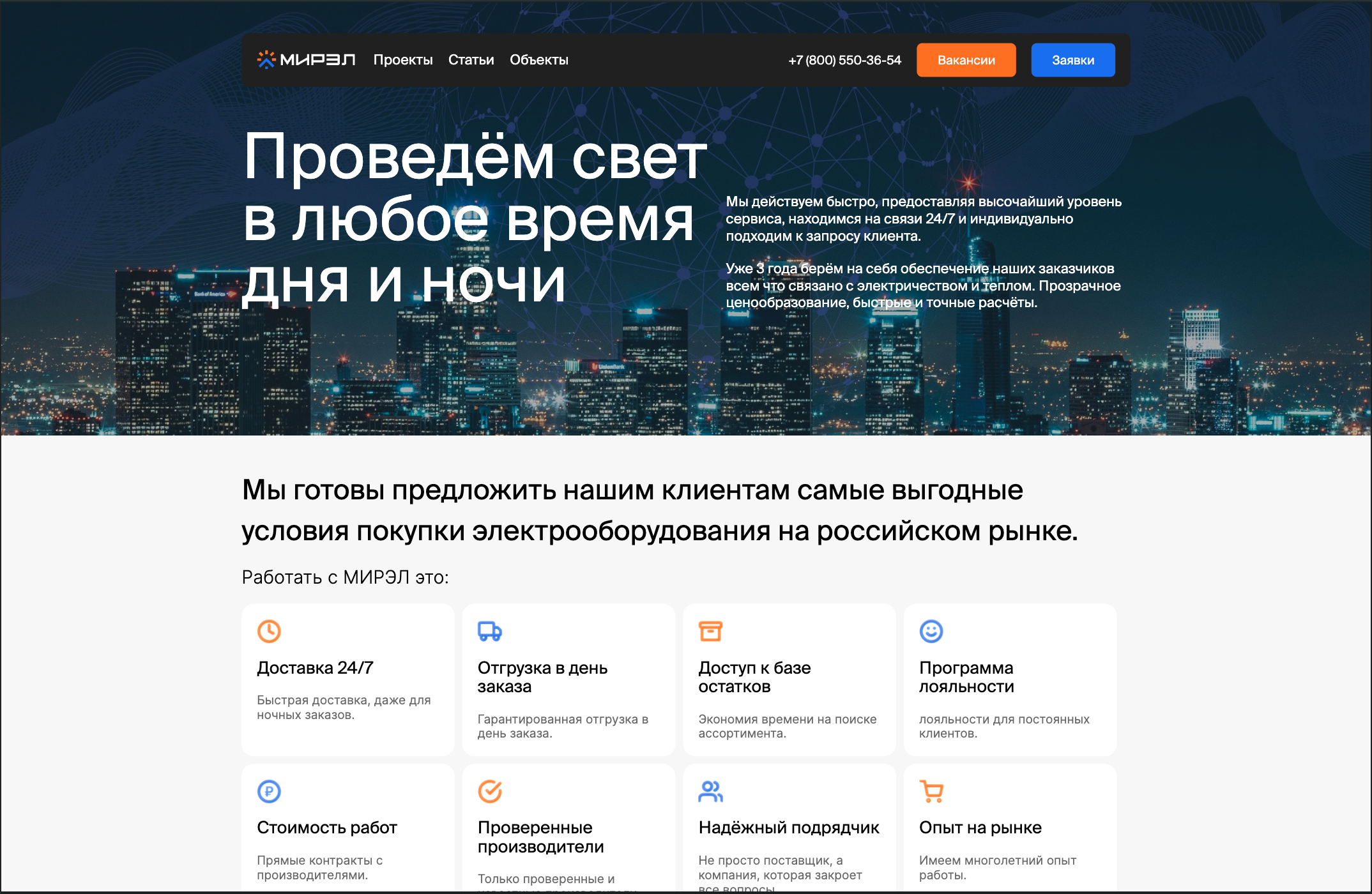Click the МИРЭЛ logo in the header
Viewport: 1372px width, 894px height.
click(306, 60)
